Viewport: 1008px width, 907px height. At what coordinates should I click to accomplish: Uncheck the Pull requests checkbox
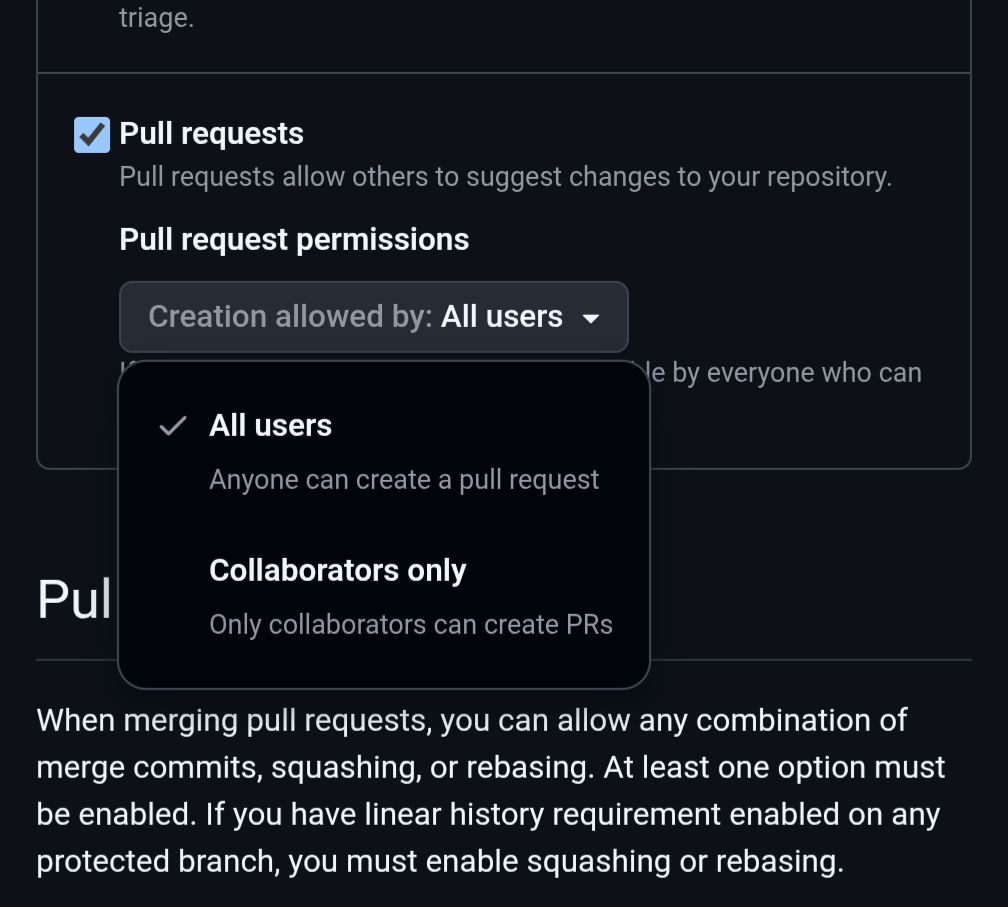pyautogui.click(x=92, y=134)
